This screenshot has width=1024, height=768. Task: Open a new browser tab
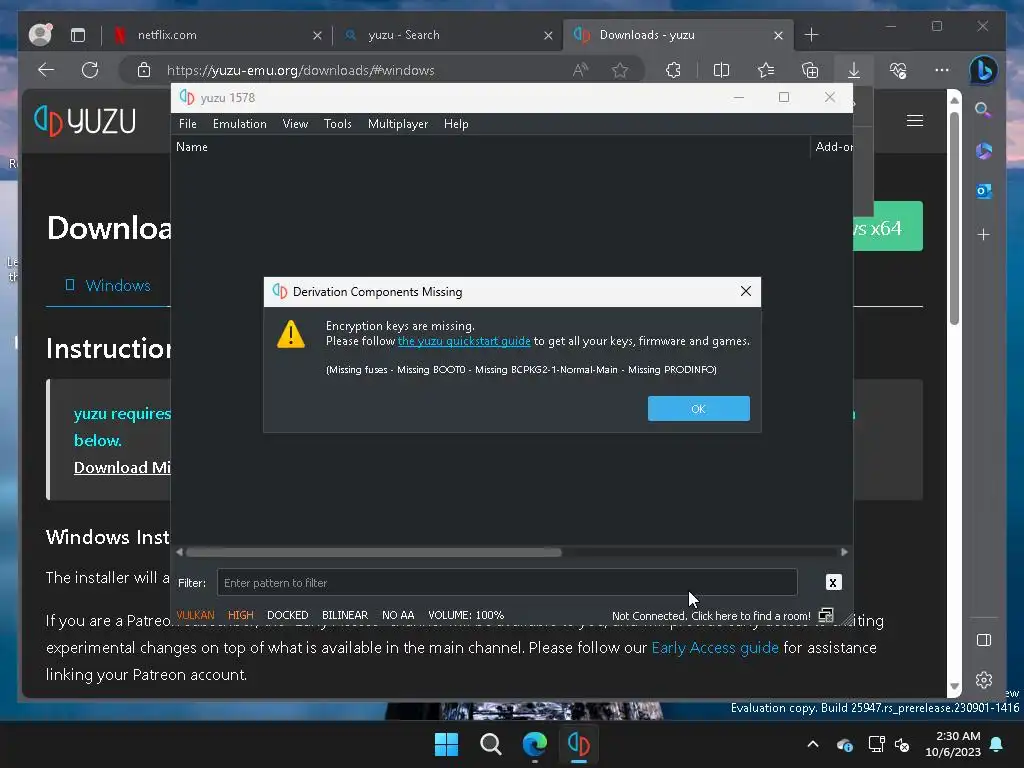pyautogui.click(x=811, y=35)
